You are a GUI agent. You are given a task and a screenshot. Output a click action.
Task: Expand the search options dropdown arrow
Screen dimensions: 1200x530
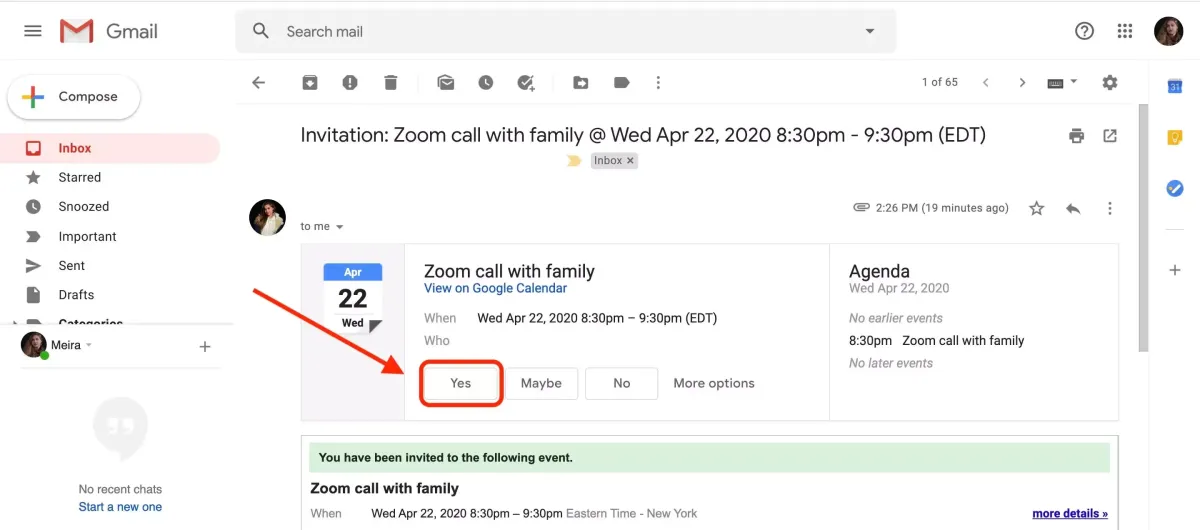869,31
